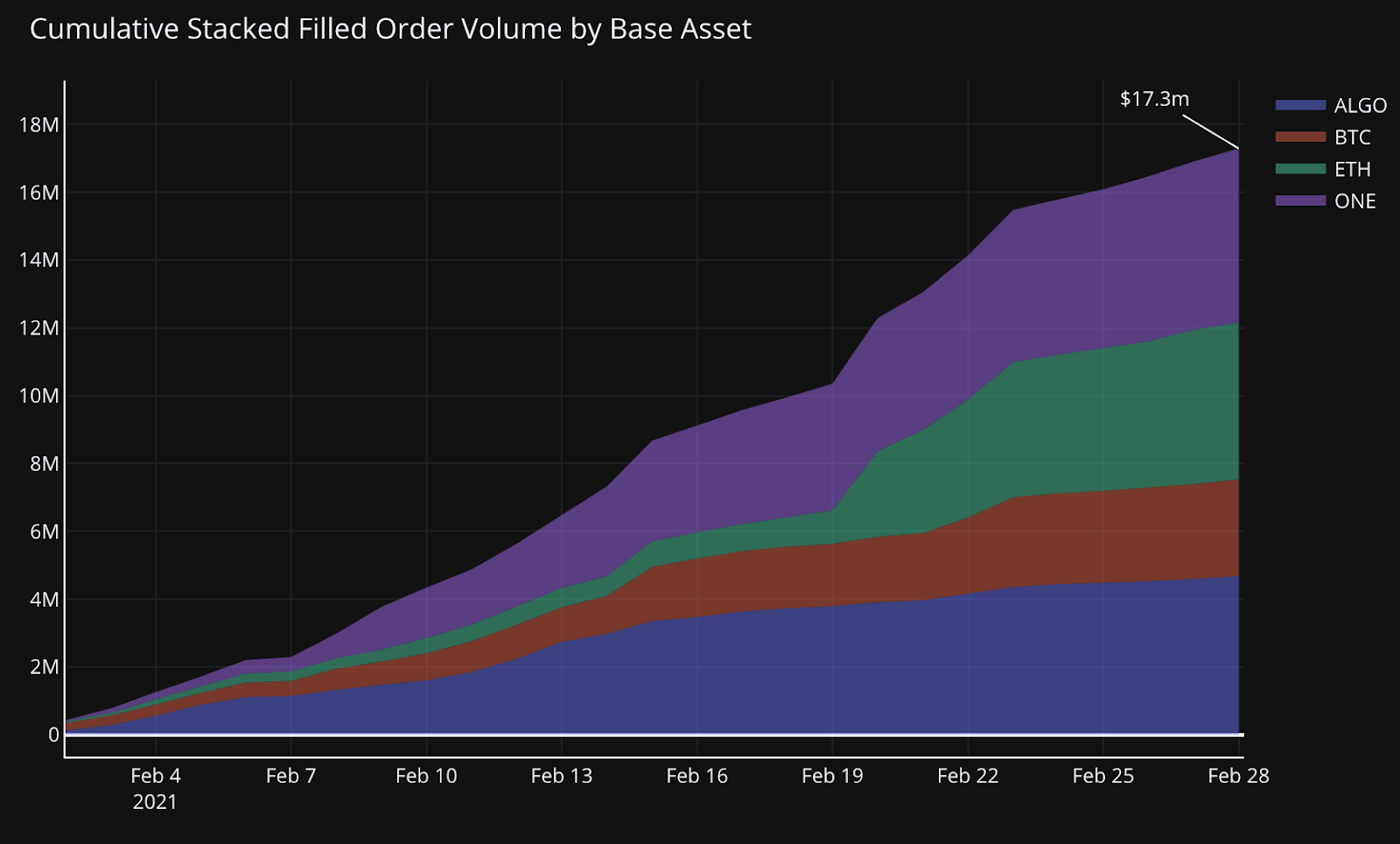1400x844 pixels.
Task: Select the Feb 19 x-axis date label
Action: point(832,776)
